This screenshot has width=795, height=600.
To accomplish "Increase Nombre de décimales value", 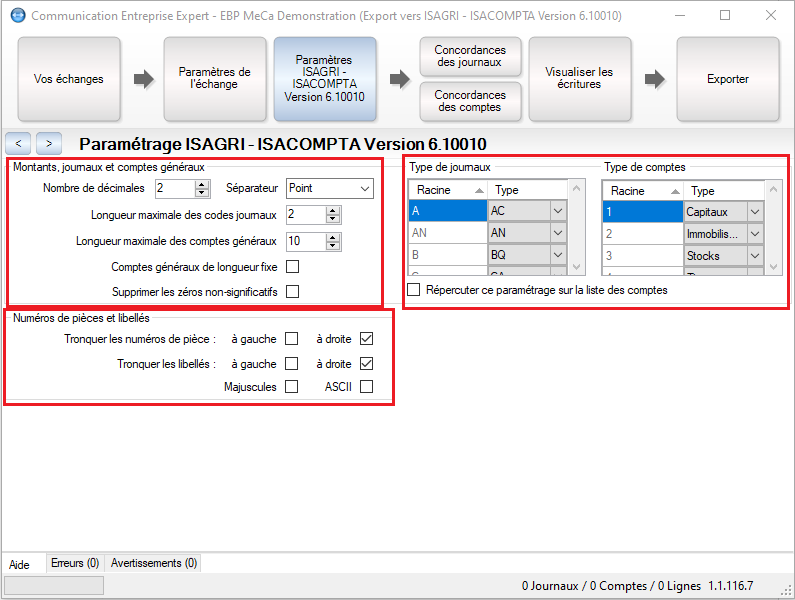I will coord(202,185).
